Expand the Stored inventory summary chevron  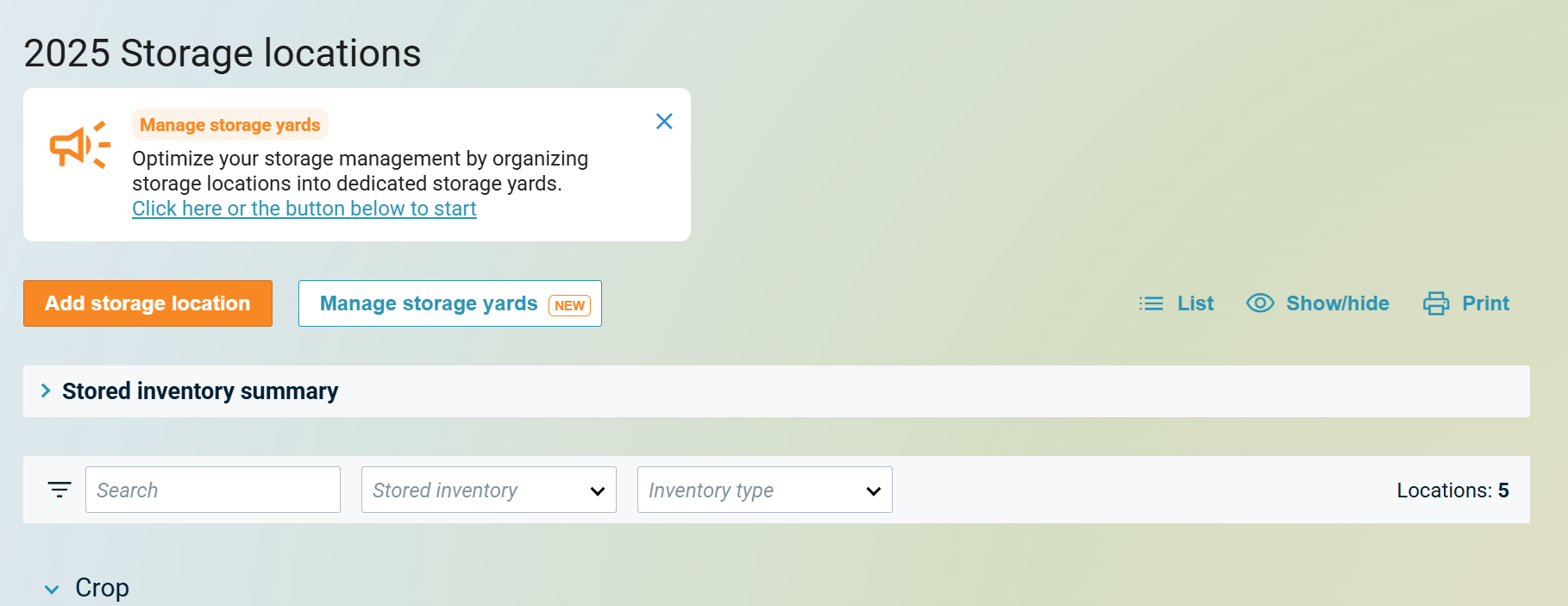46,391
